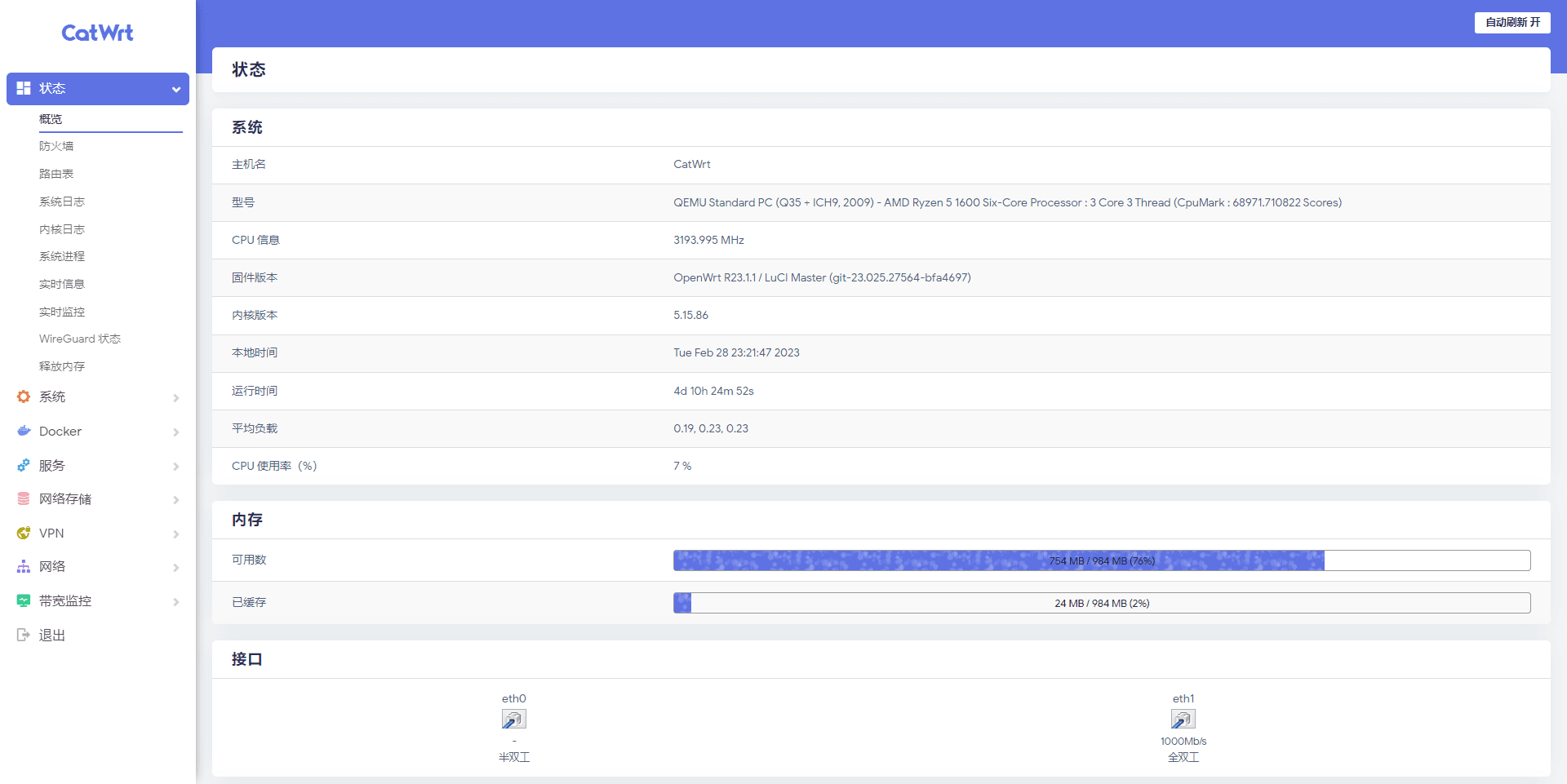Screen dimensions: 1567x784
Task: Click the eth1 全双工 duplex text
Action: 1183,757
